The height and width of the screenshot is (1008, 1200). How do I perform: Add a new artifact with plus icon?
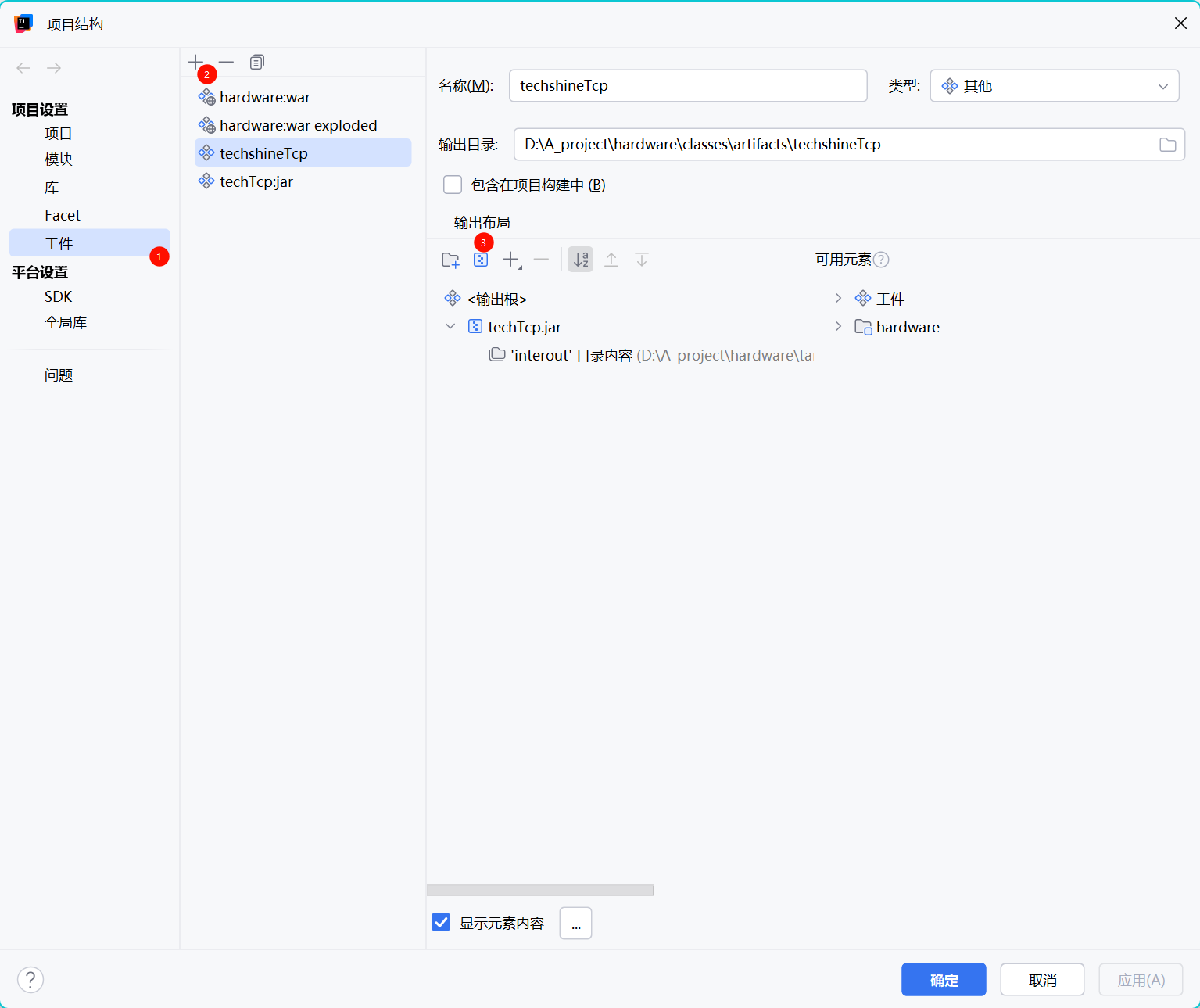point(195,62)
